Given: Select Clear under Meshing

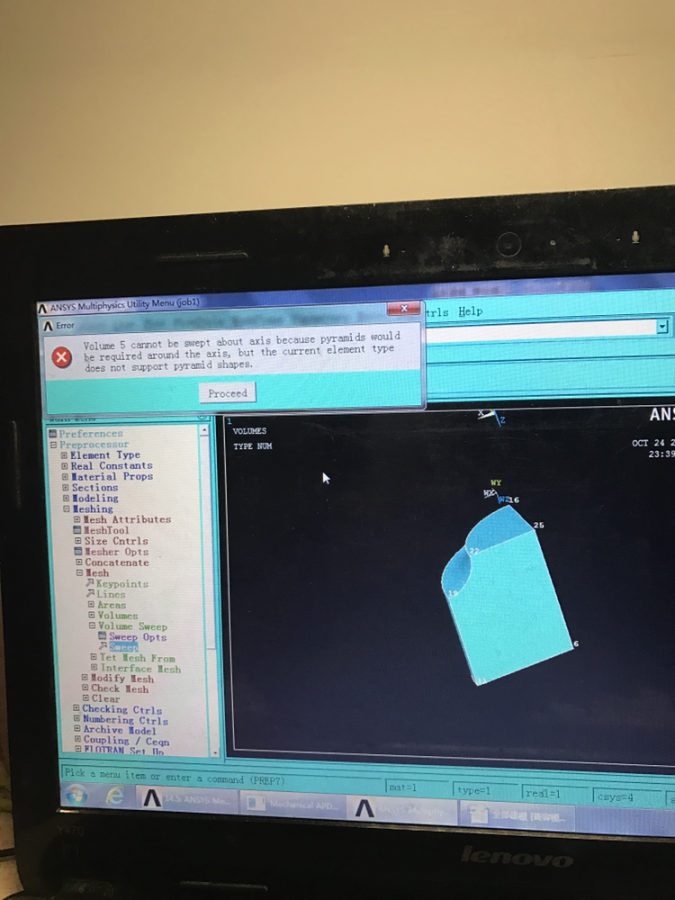Looking at the screenshot, I should 106,699.
